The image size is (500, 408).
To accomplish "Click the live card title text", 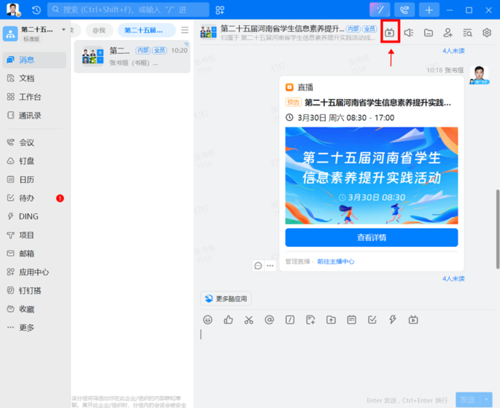I will pyautogui.click(x=378, y=103).
